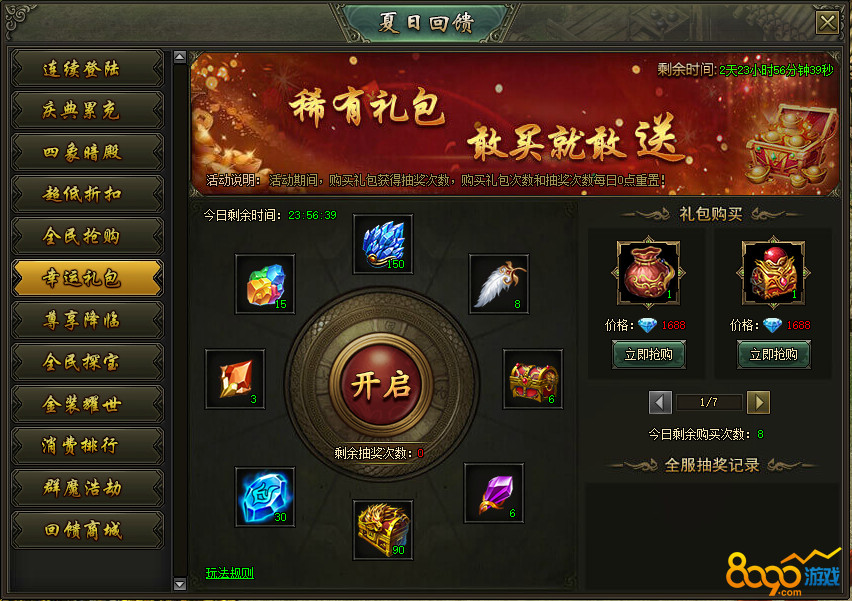852x601 pixels.
Task: Open the 玩法规则 rules link
Action: [230, 573]
